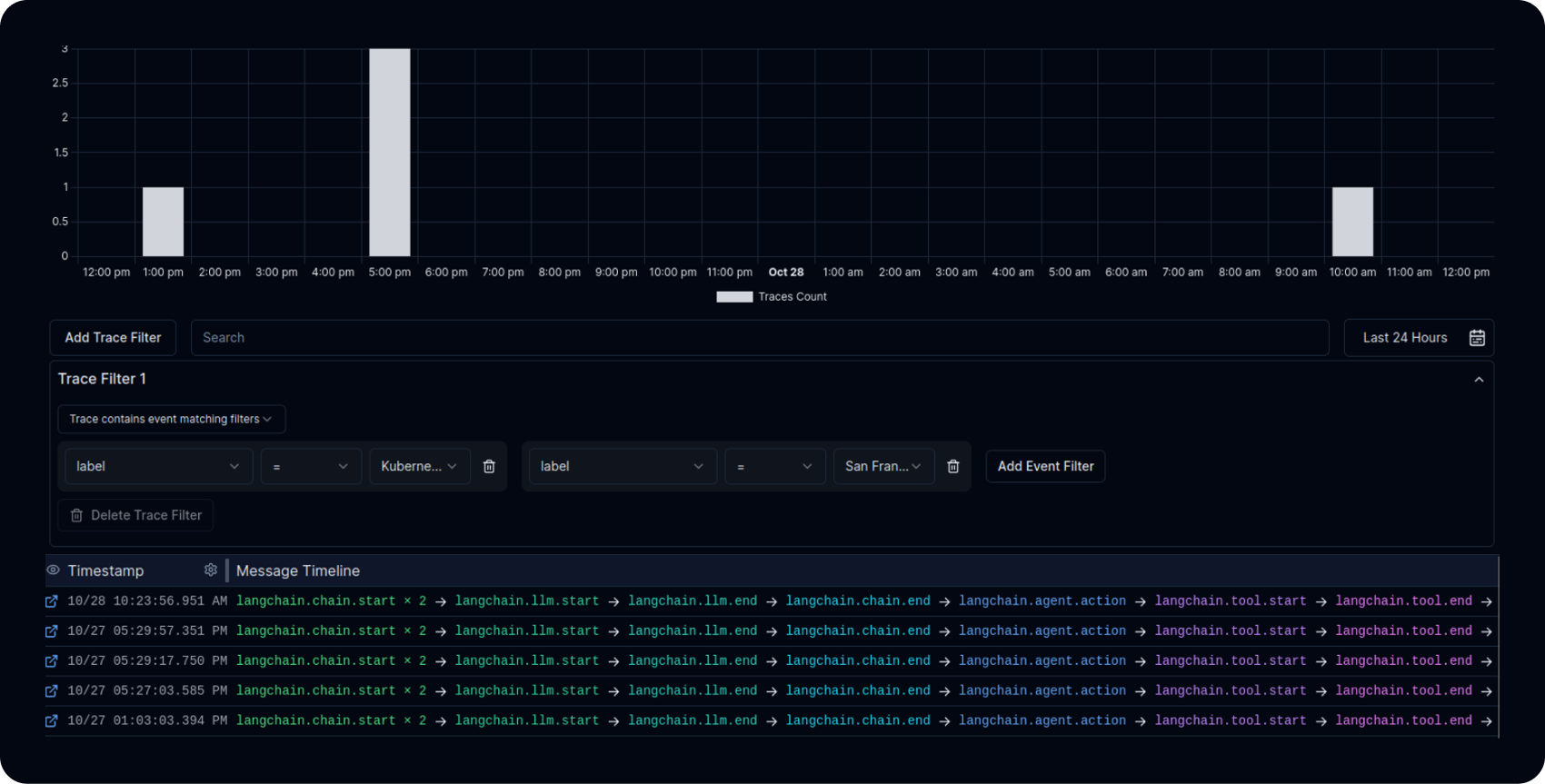Click the Trace Filter 1 heading
The image size is (1545, 784).
[x=102, y=379]
